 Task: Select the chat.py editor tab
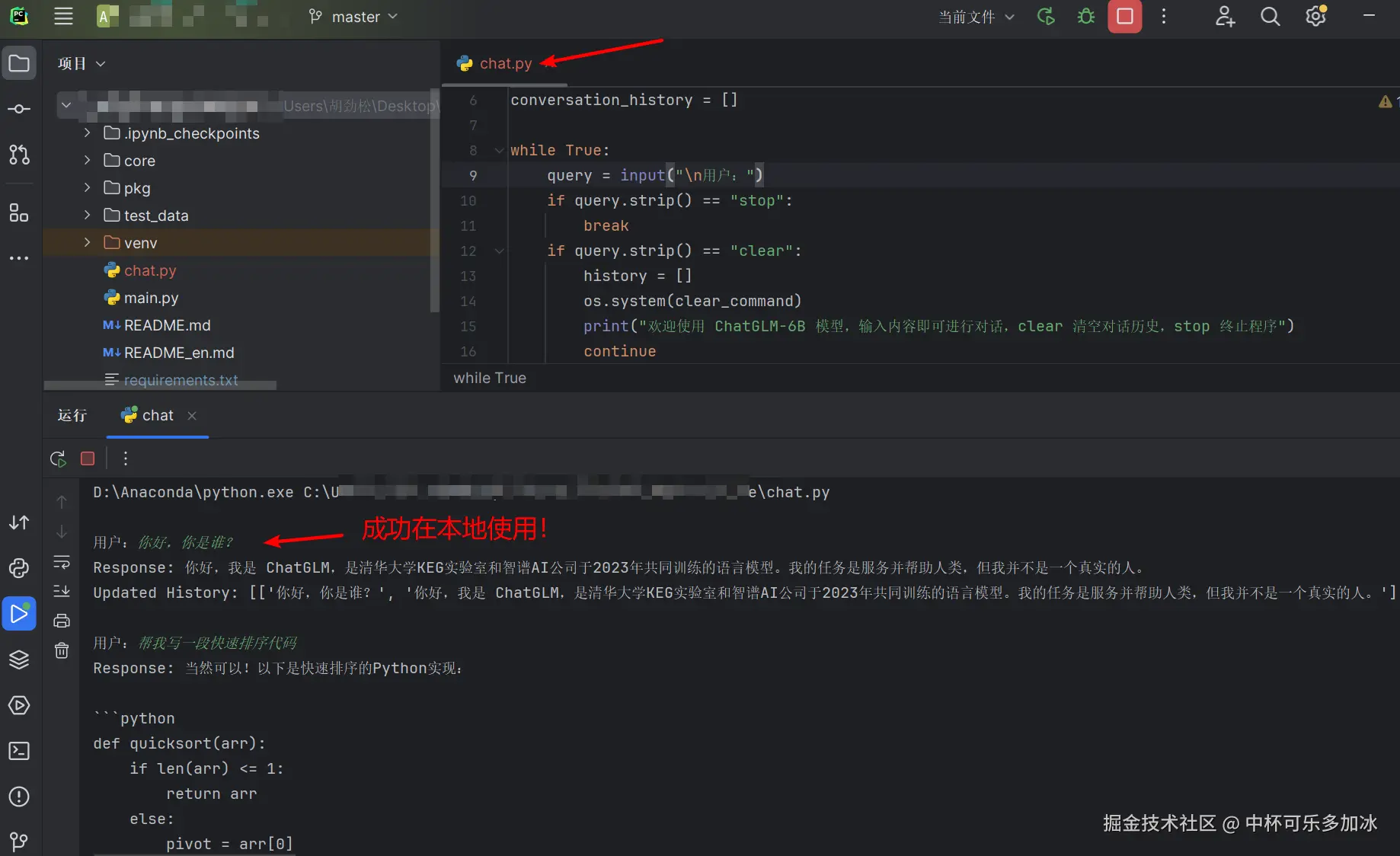pyautogui.click(x=504, y=63)
